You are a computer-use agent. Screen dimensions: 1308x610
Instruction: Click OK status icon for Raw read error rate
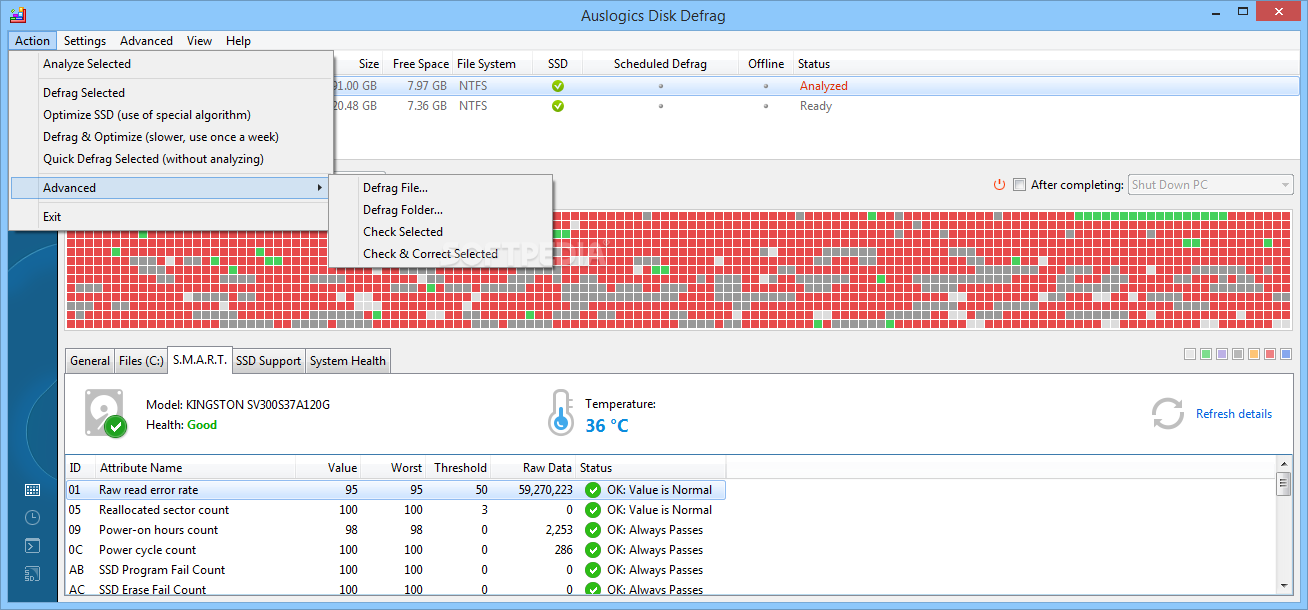(x=593, y=490)
